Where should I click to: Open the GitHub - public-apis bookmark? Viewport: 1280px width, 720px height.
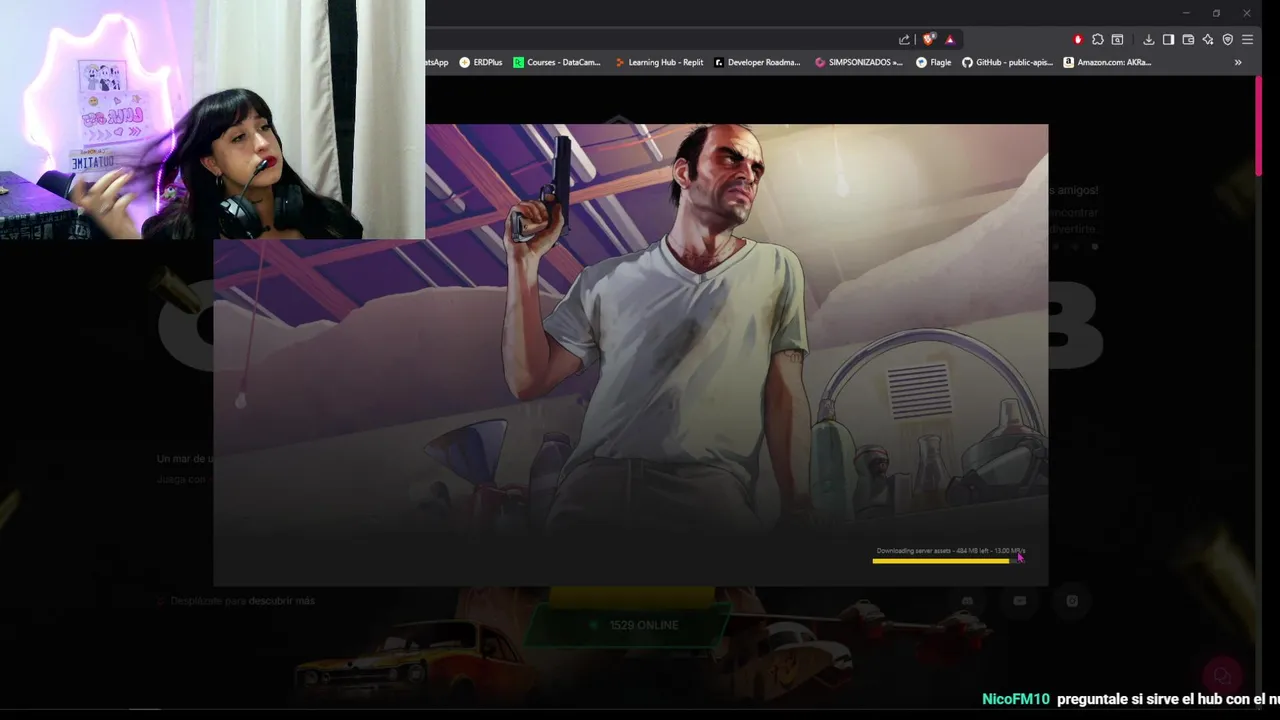[x=1007, y=62]
